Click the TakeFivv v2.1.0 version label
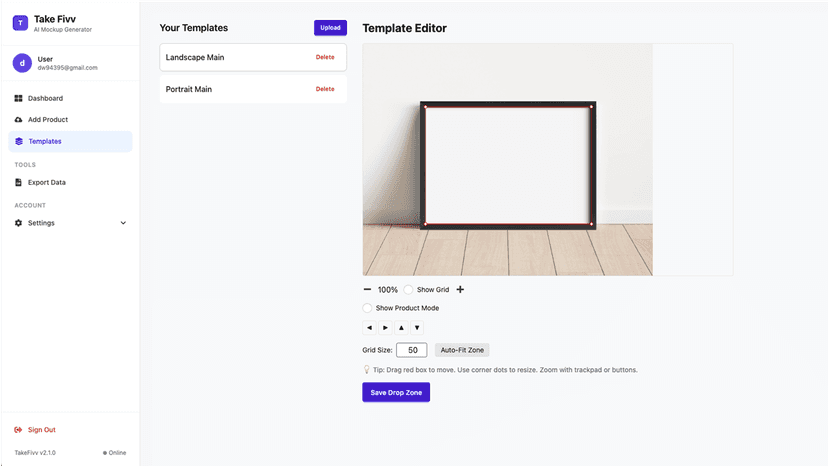The height and width of the screenshot is (466, 828). [35, 453]
